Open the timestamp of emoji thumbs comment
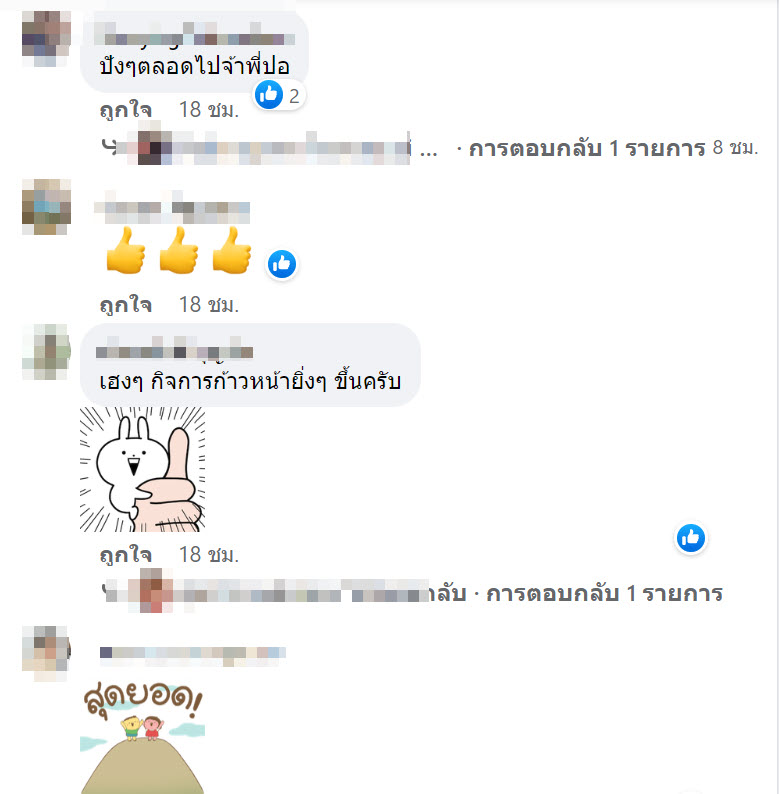This screenshot has height=794, width=779. coord(209,305)
